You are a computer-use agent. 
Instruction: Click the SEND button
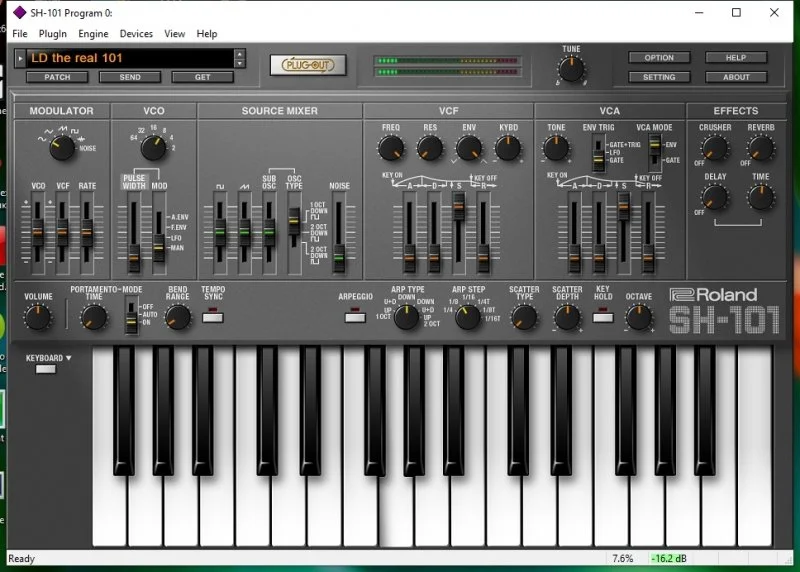coord(130,77)
